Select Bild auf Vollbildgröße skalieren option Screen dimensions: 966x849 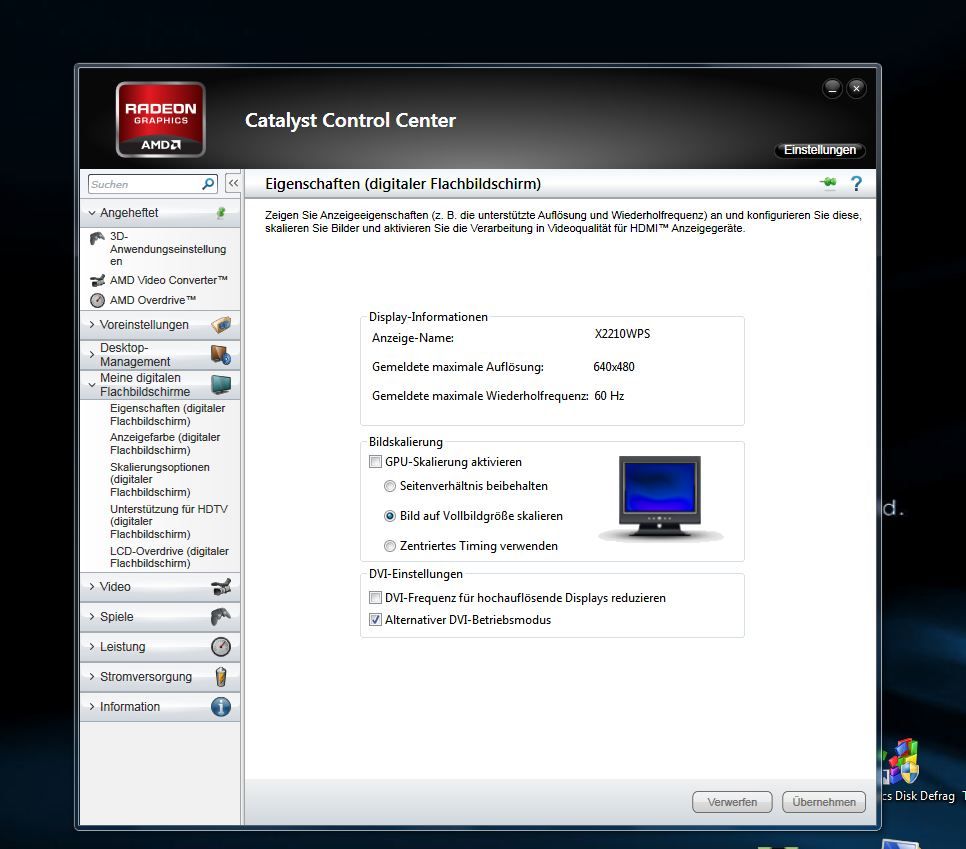(x=389, y=516)
